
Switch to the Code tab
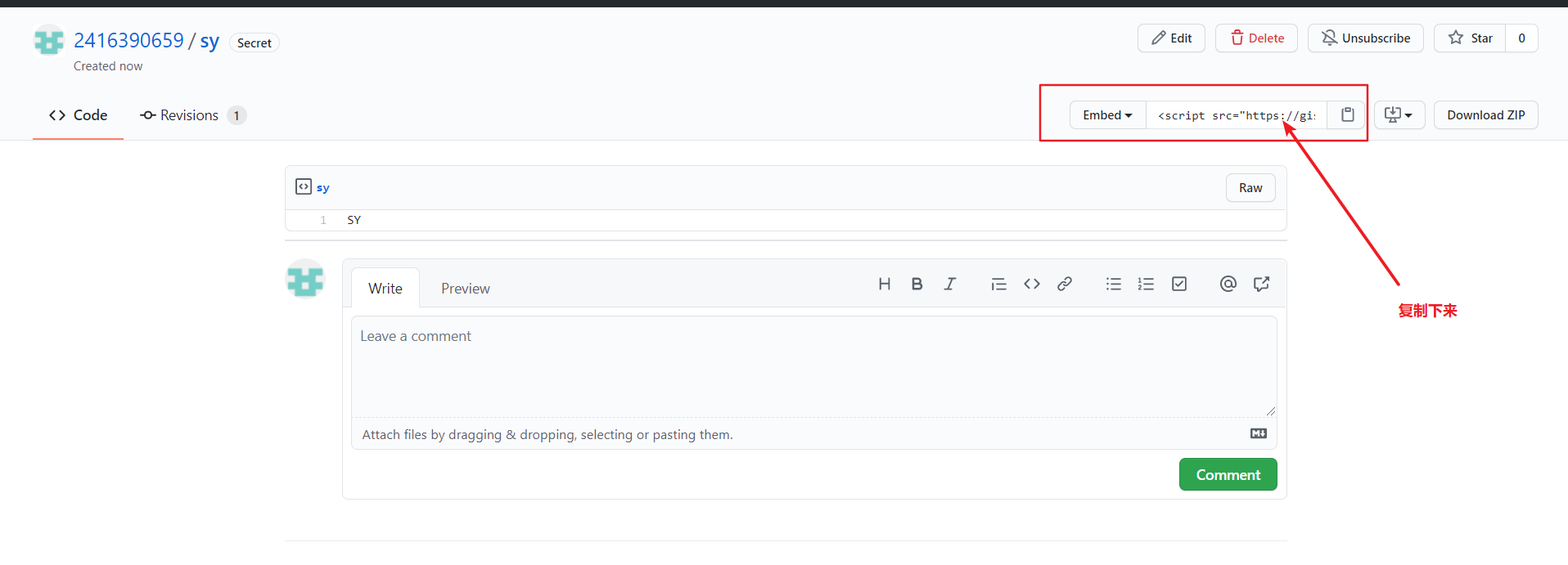click(x=79, y=115)
